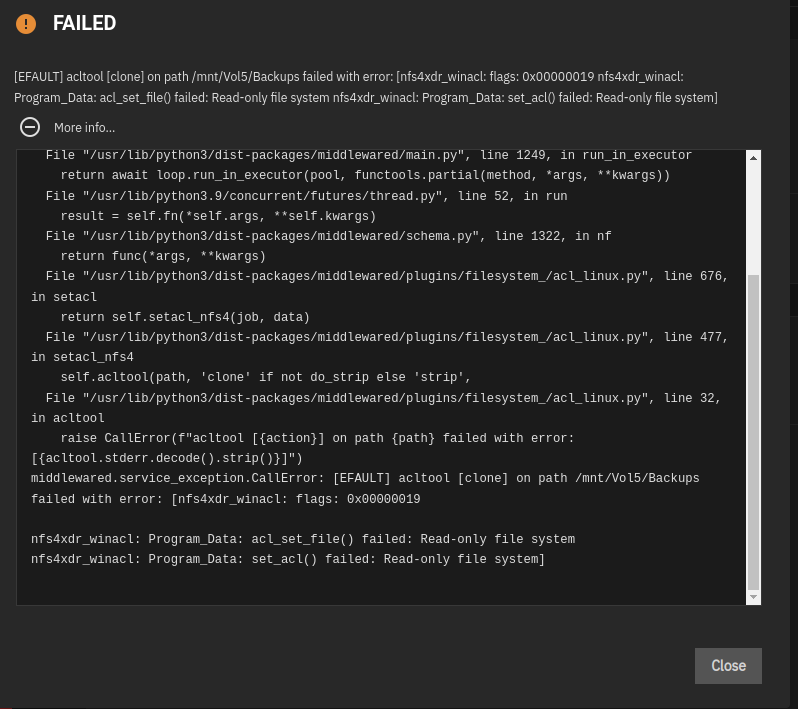
Task: Click the FAILED dialog heading
Action: point(84,23)
